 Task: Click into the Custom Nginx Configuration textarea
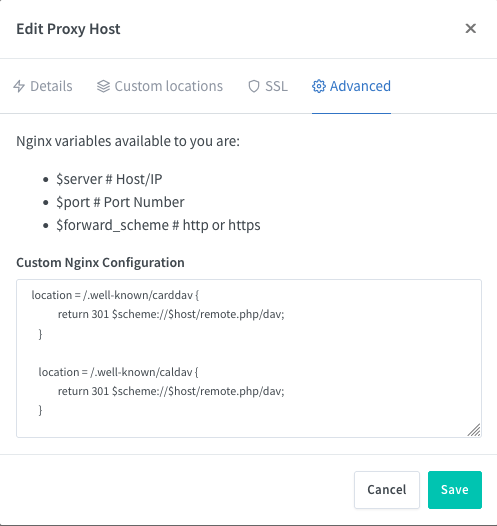point(249,358)
